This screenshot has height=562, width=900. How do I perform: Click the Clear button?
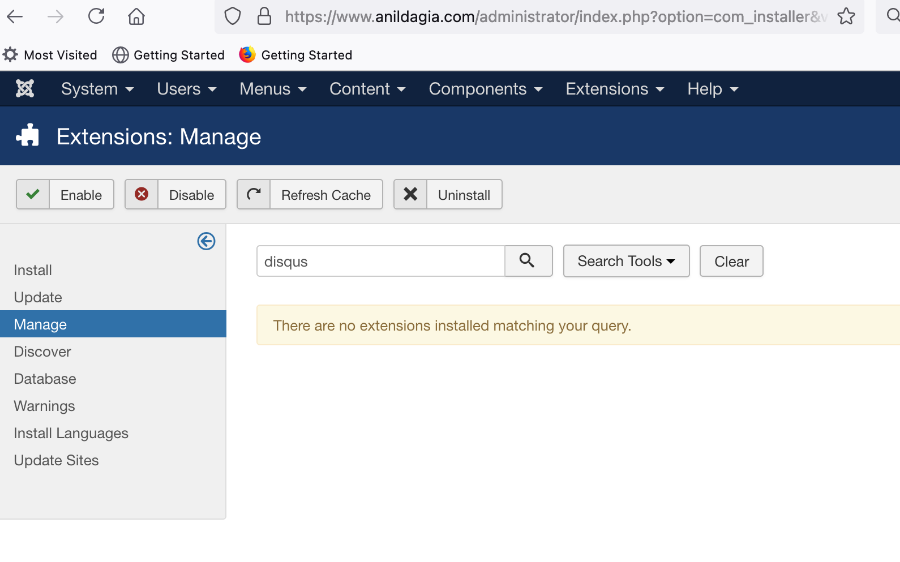coord(731,261)
